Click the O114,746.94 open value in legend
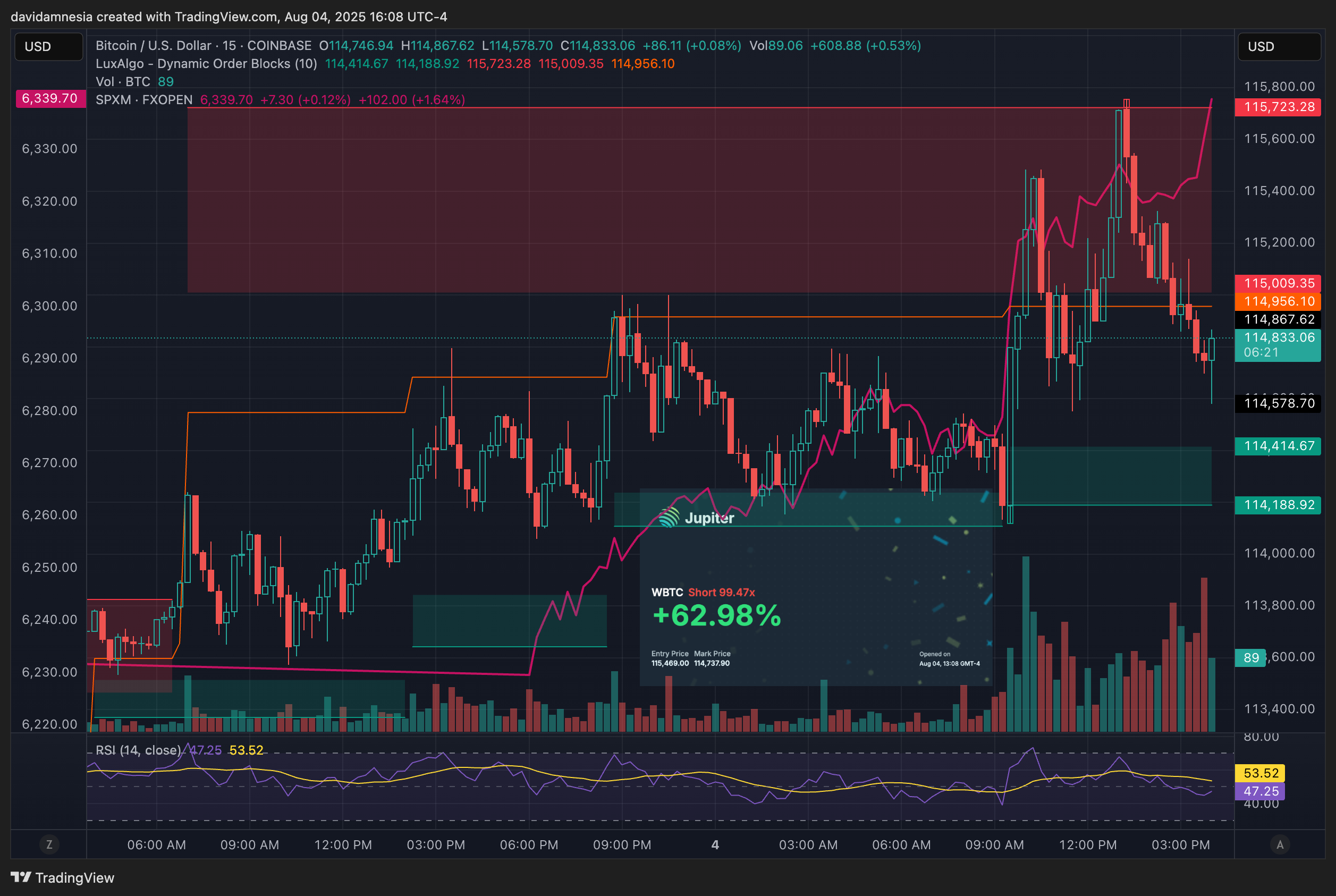The width and height of the screenshot is (1336, 896). coord(356,46)
